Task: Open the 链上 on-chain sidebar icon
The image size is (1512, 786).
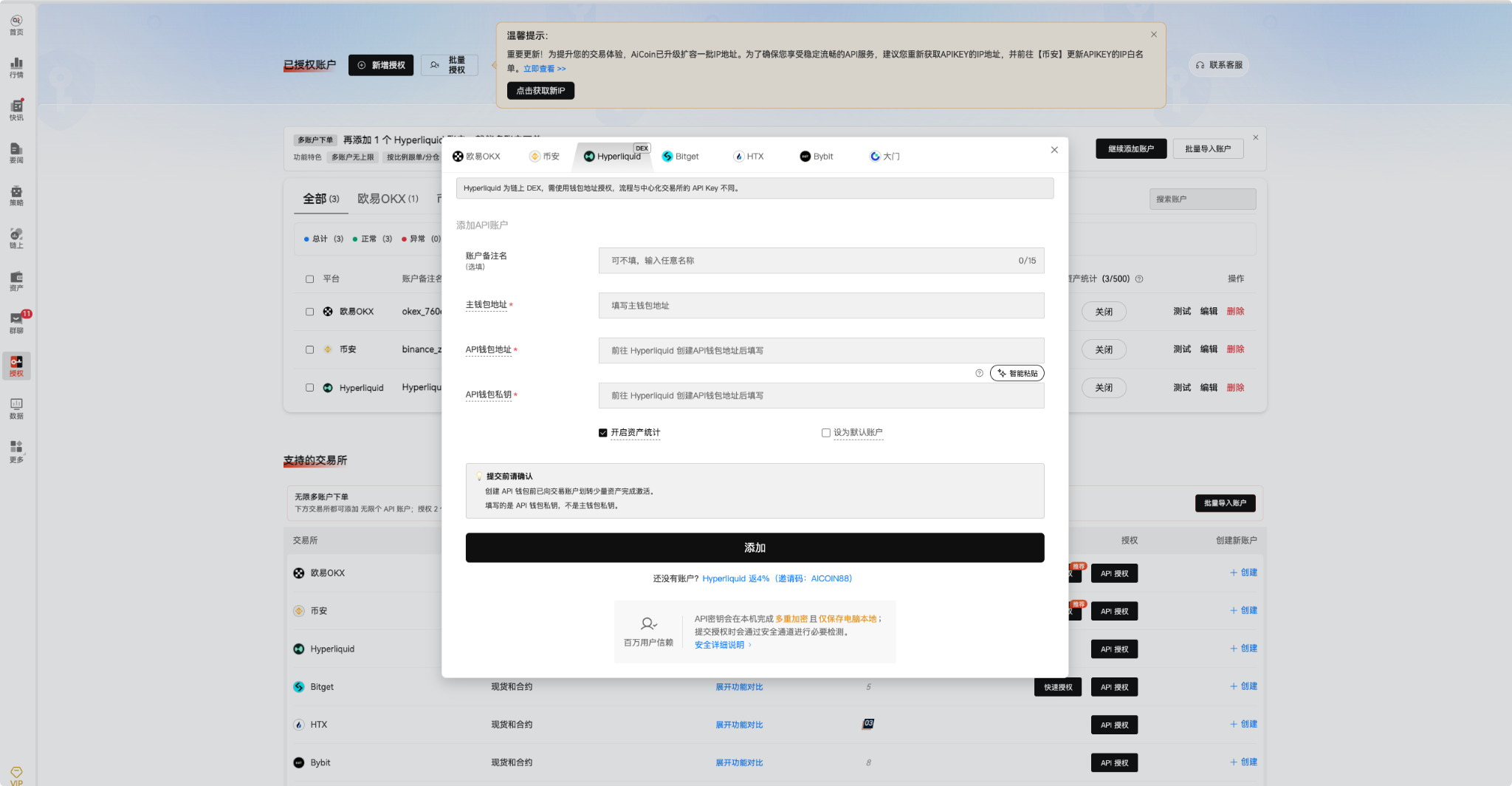Action: pos(16,238)
